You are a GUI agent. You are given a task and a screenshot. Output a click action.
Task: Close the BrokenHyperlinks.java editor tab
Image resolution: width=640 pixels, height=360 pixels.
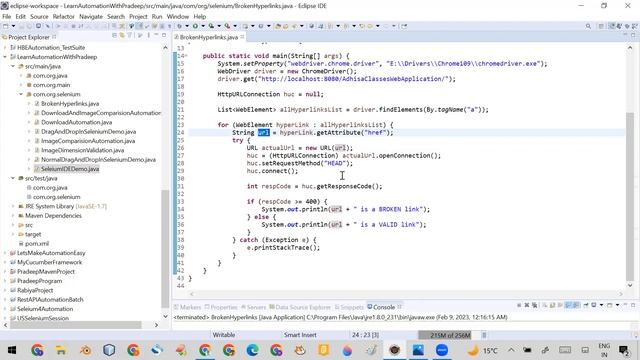point(242,37)
